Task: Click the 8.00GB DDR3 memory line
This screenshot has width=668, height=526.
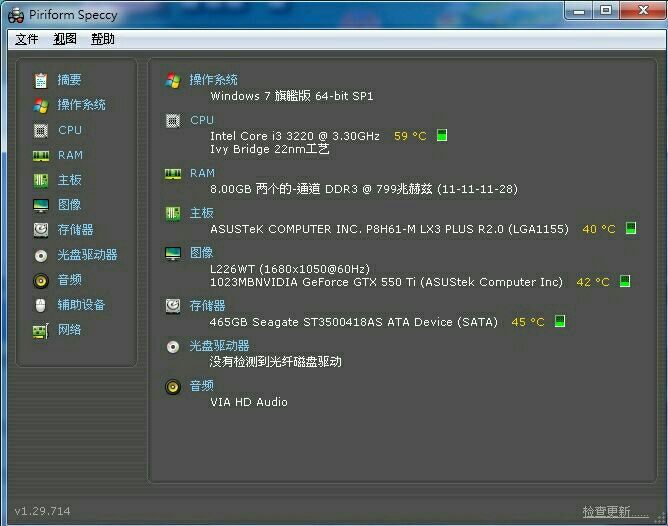Action: tap(364, 189)
